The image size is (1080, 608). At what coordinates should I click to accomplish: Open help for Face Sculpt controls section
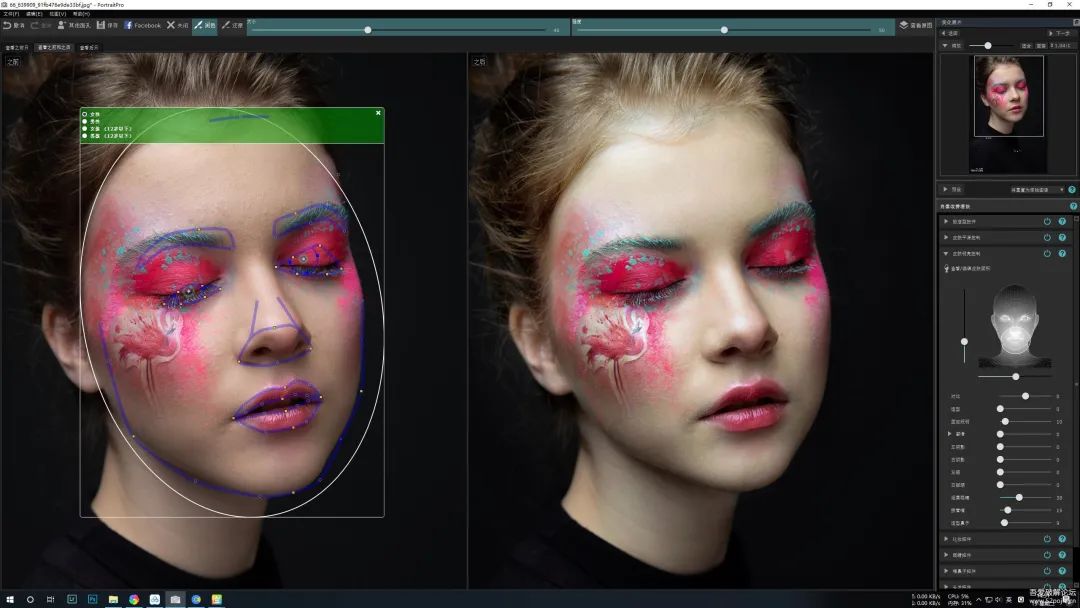[1062, 222]
